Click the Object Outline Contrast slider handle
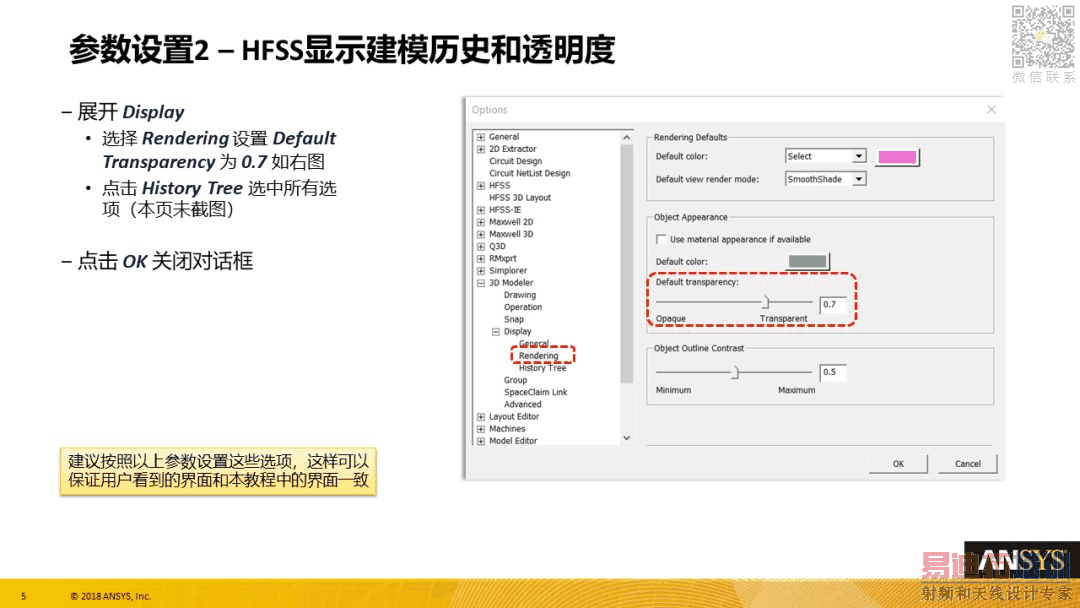The image size is (1080, 608). pos(735,373)
